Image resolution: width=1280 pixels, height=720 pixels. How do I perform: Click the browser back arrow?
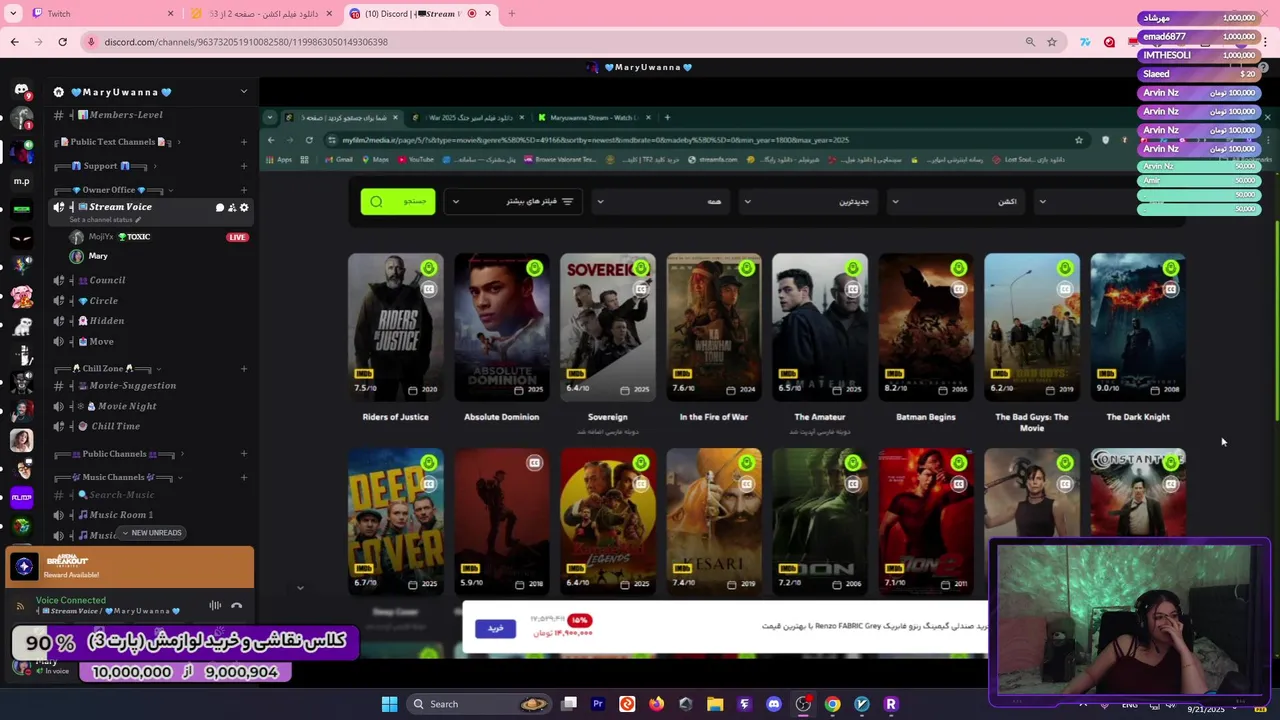14,42
